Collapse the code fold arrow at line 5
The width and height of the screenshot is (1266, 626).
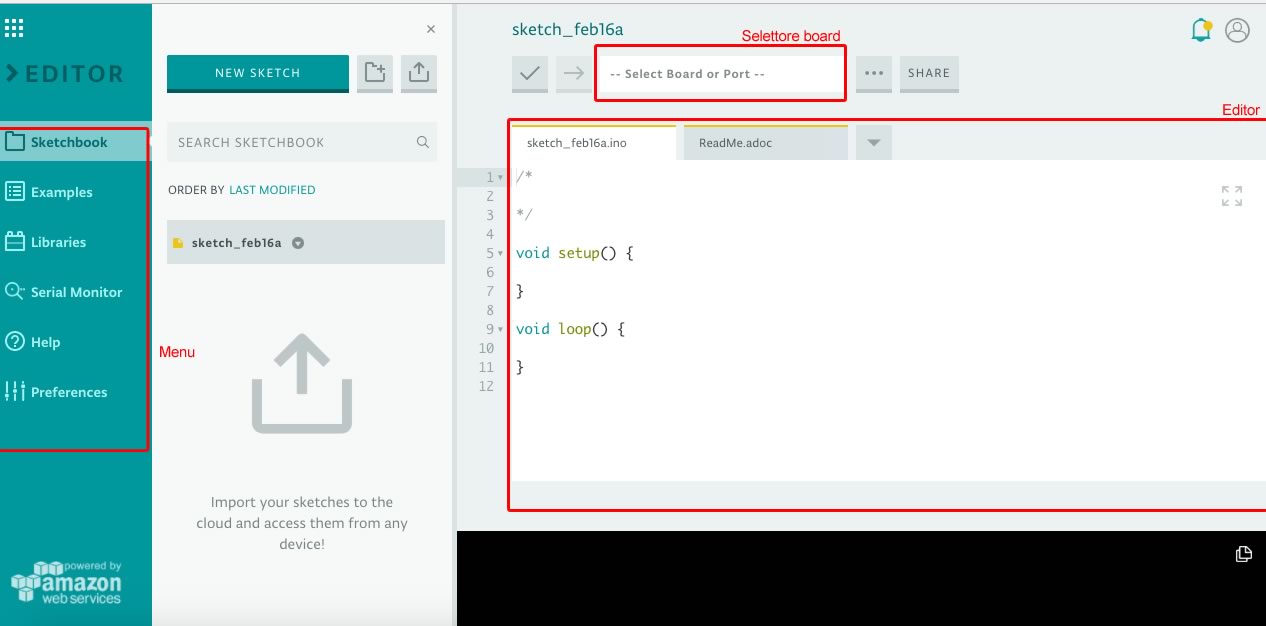[500, 254]
